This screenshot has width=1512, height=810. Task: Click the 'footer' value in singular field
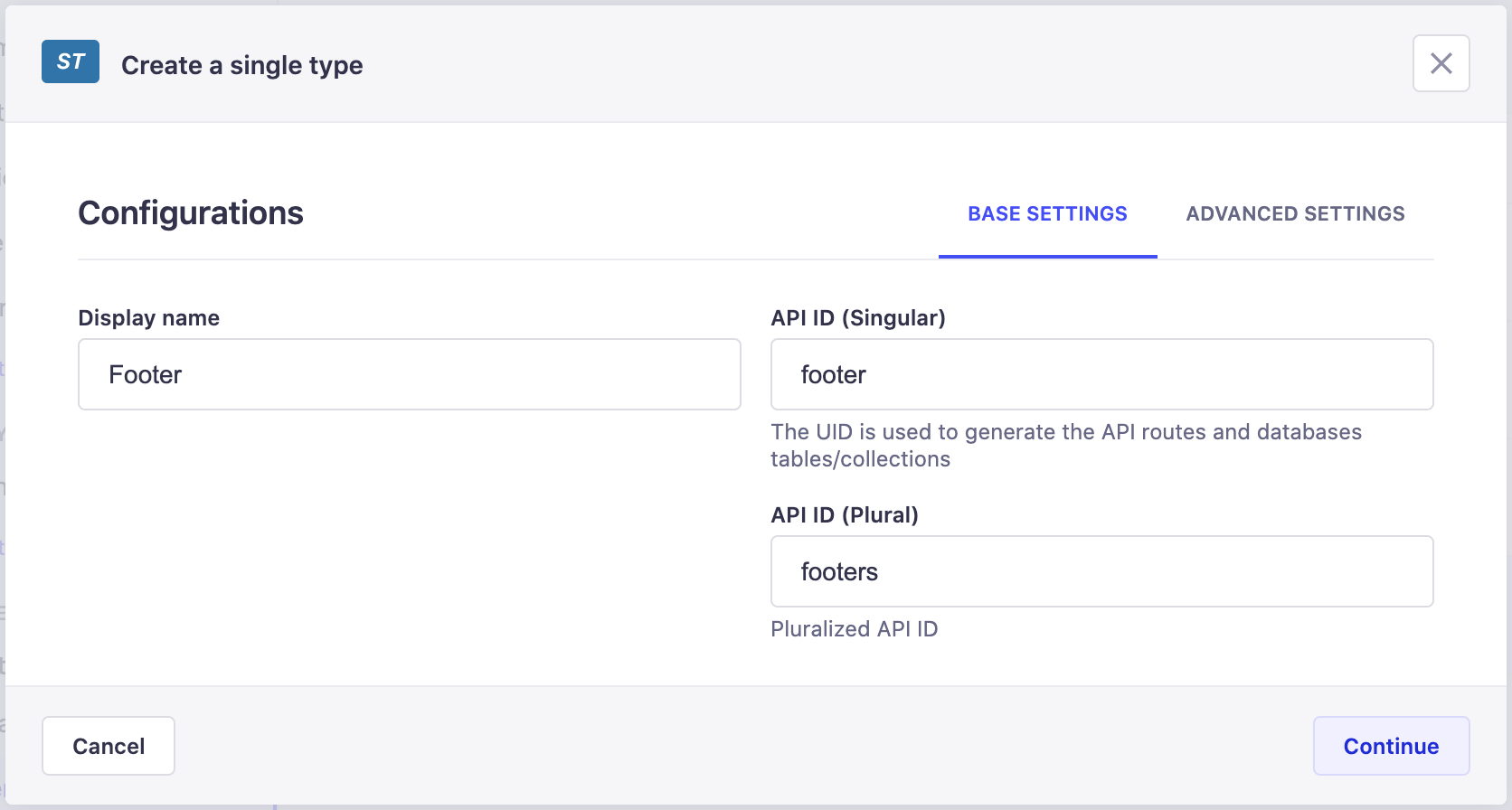833,374
